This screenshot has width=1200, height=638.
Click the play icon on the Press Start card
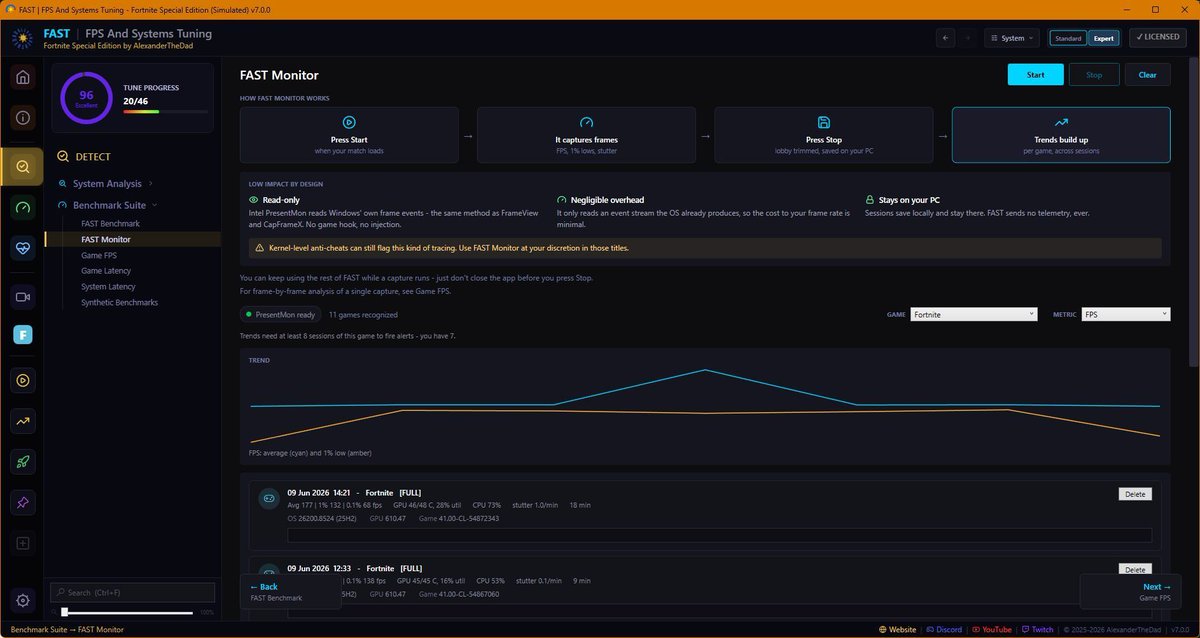[x=349, y=122]
